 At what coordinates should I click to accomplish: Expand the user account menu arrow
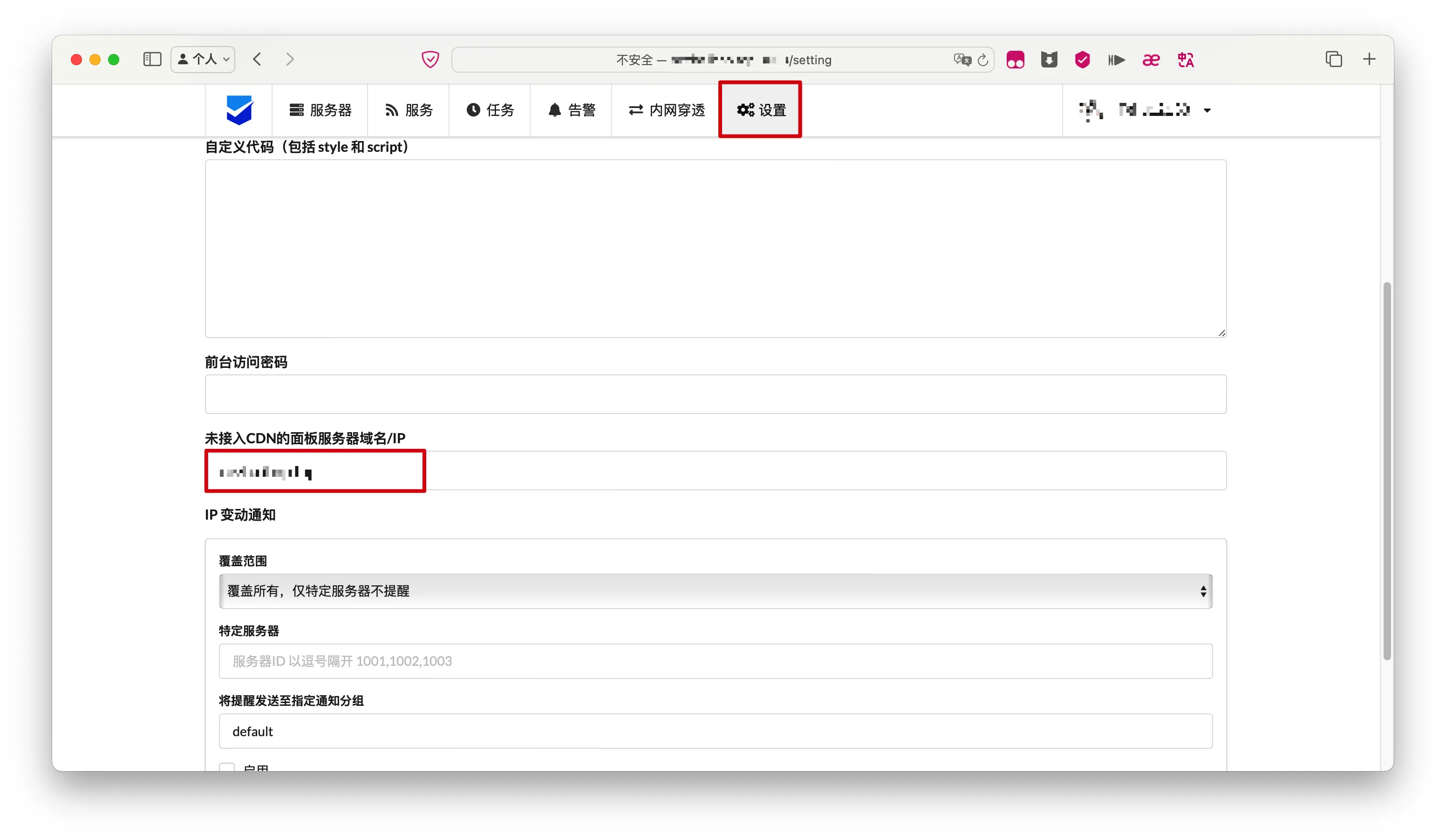point(1207,110)
